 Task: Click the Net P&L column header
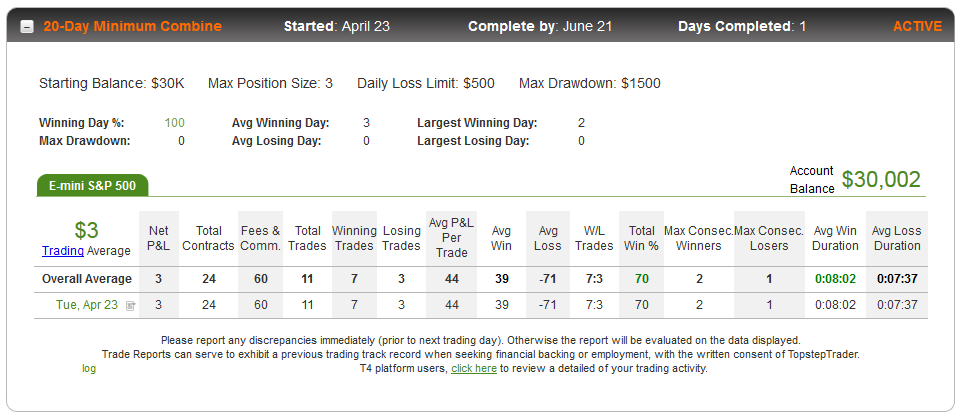159,238
